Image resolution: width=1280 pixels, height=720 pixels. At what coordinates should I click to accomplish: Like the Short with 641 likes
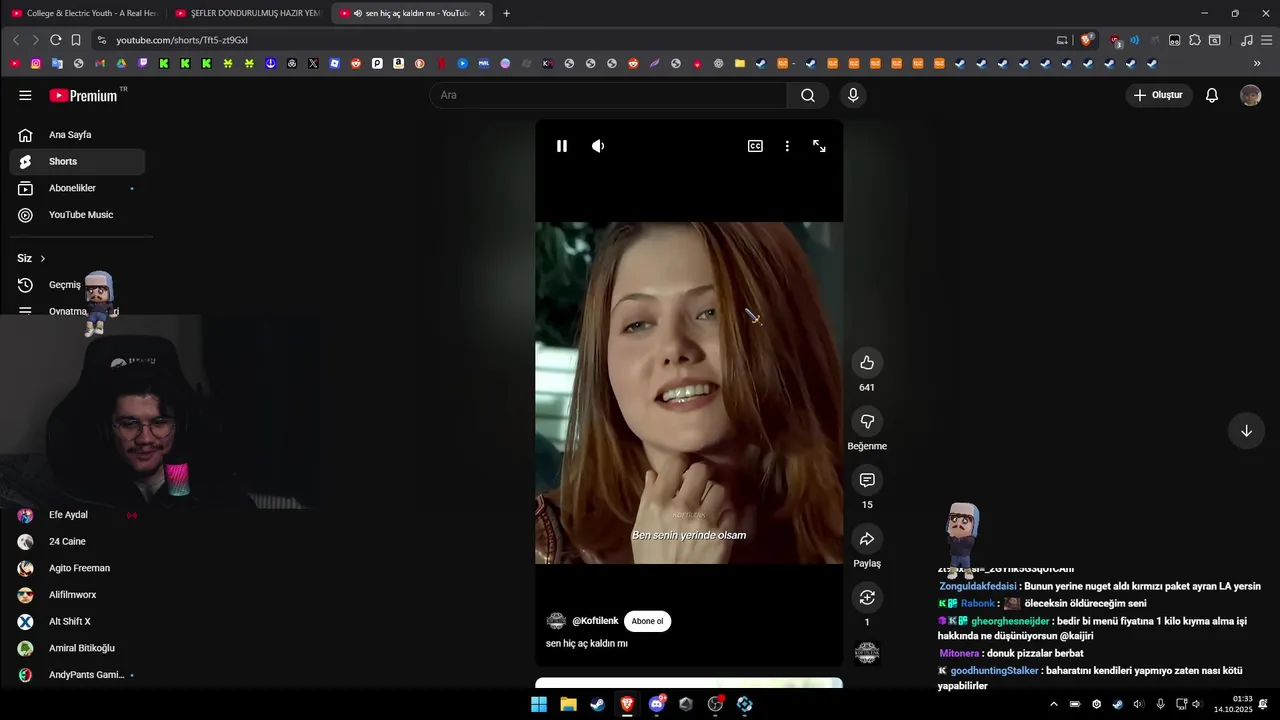click(x=867, y=363)
